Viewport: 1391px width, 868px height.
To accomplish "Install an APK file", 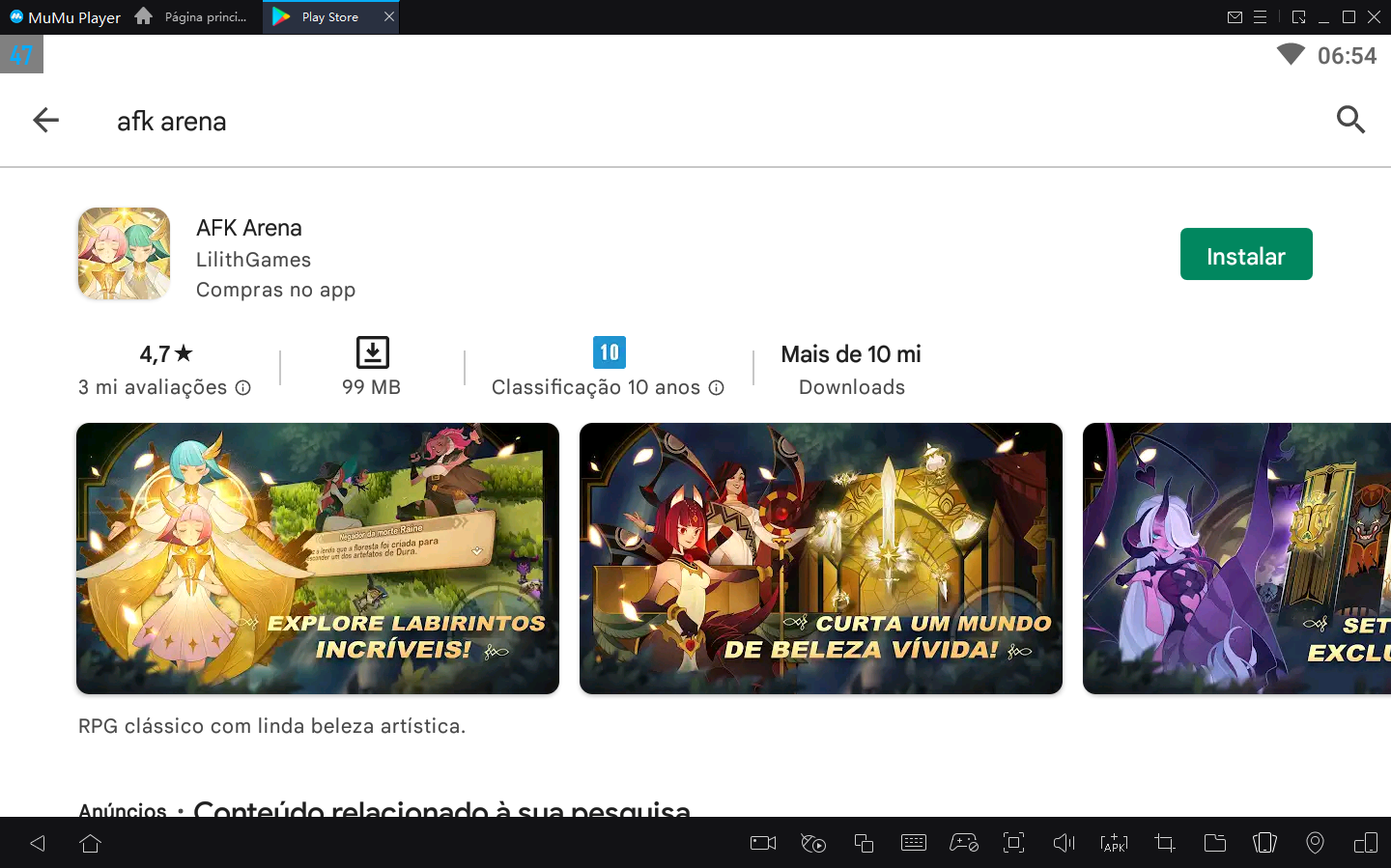I will tap(1114, 843).
